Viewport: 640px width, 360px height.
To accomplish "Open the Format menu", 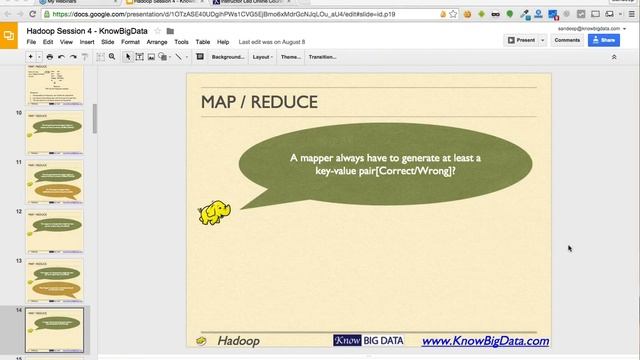I will pos(130,42).
